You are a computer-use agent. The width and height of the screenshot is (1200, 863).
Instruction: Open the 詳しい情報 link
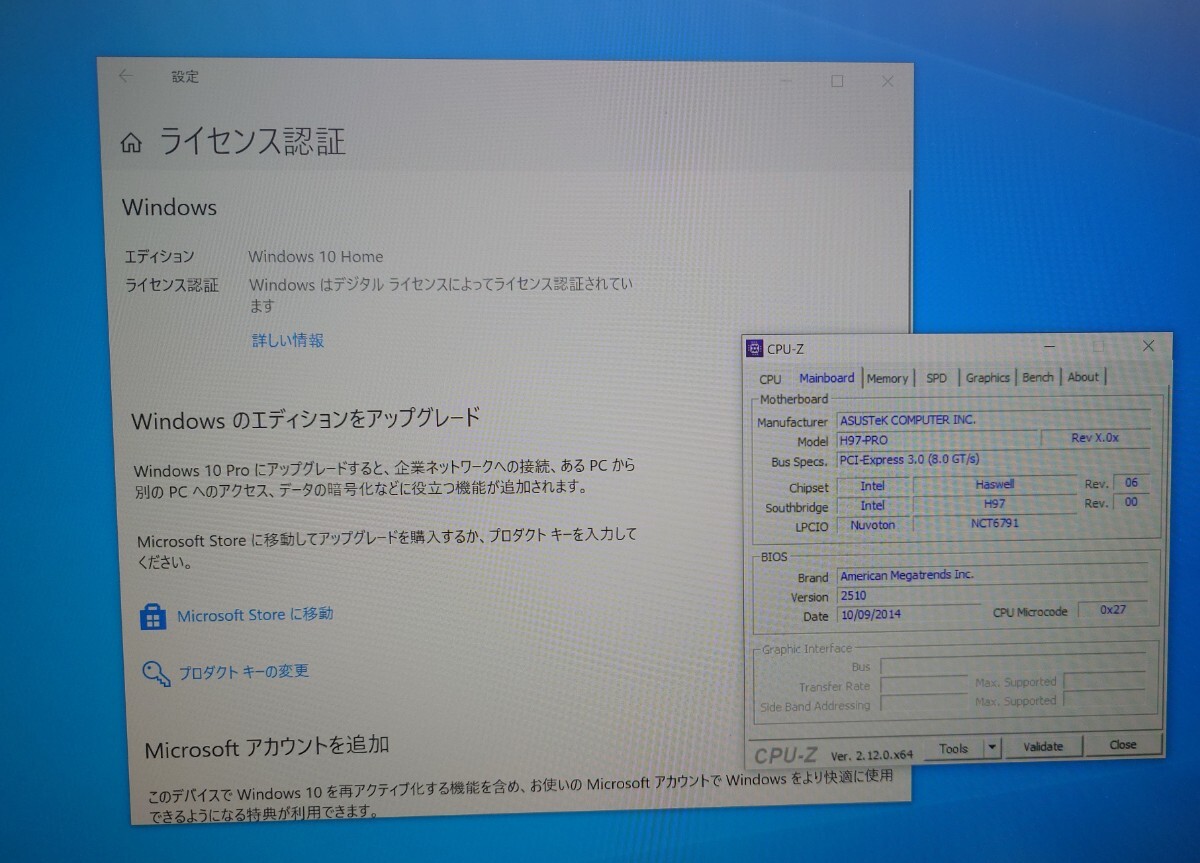[288, 340]
